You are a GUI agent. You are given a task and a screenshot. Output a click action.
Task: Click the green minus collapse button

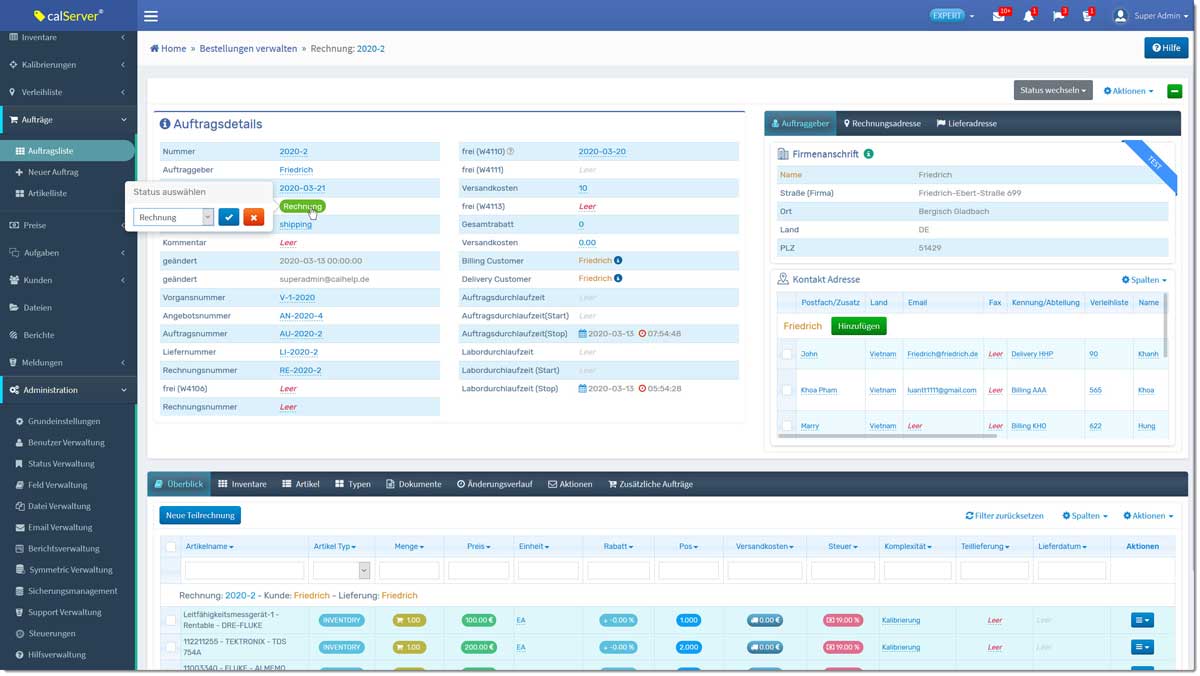[x=1174, y=91]
